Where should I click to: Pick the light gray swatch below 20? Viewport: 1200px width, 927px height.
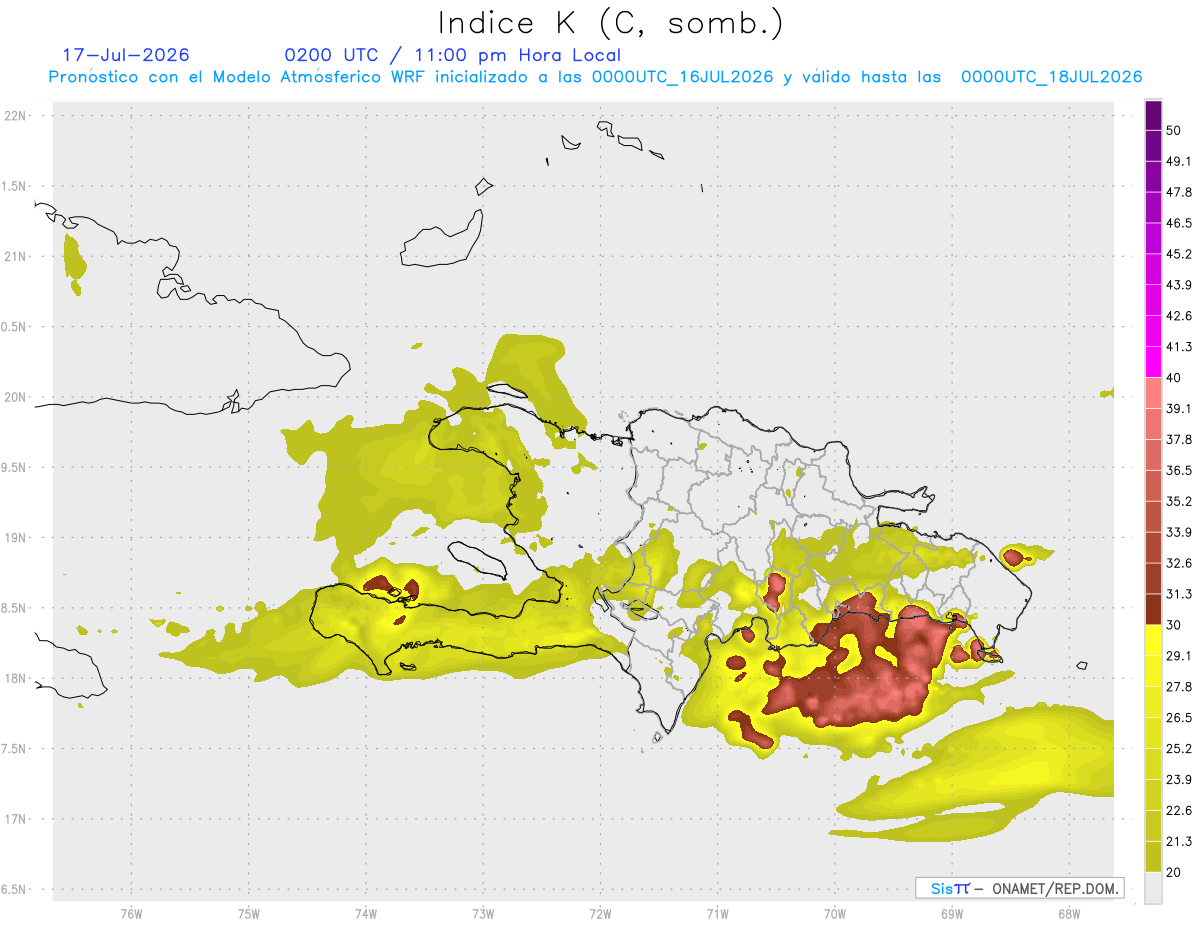tap(1153, 888)
